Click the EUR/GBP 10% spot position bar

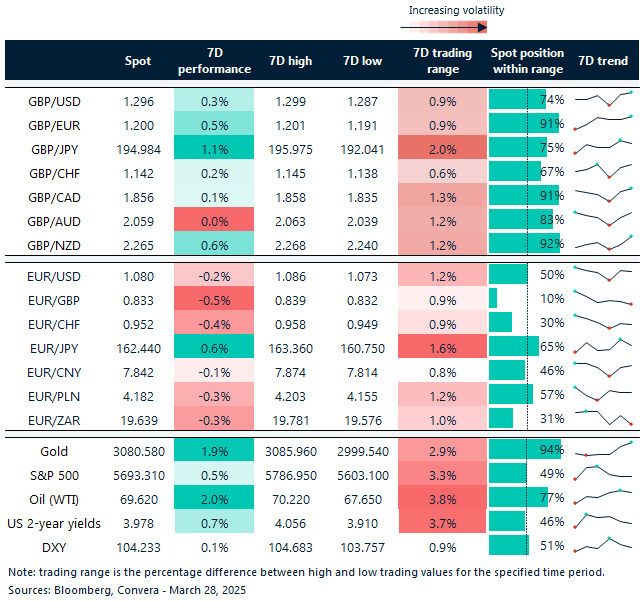click(x=493, y=298)
